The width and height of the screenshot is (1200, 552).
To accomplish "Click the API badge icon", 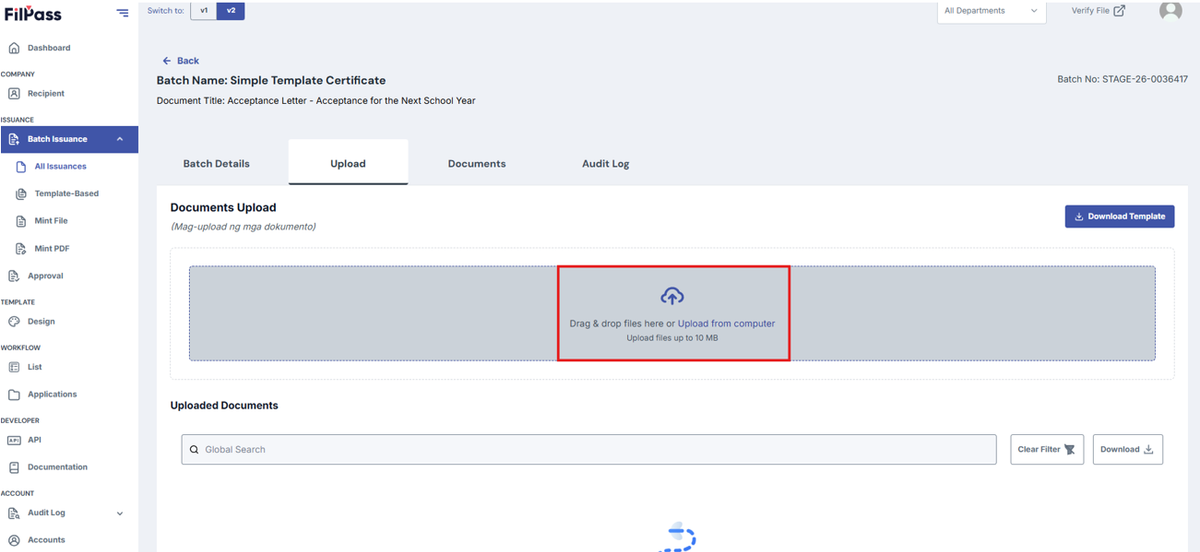I will click(14, 440).
